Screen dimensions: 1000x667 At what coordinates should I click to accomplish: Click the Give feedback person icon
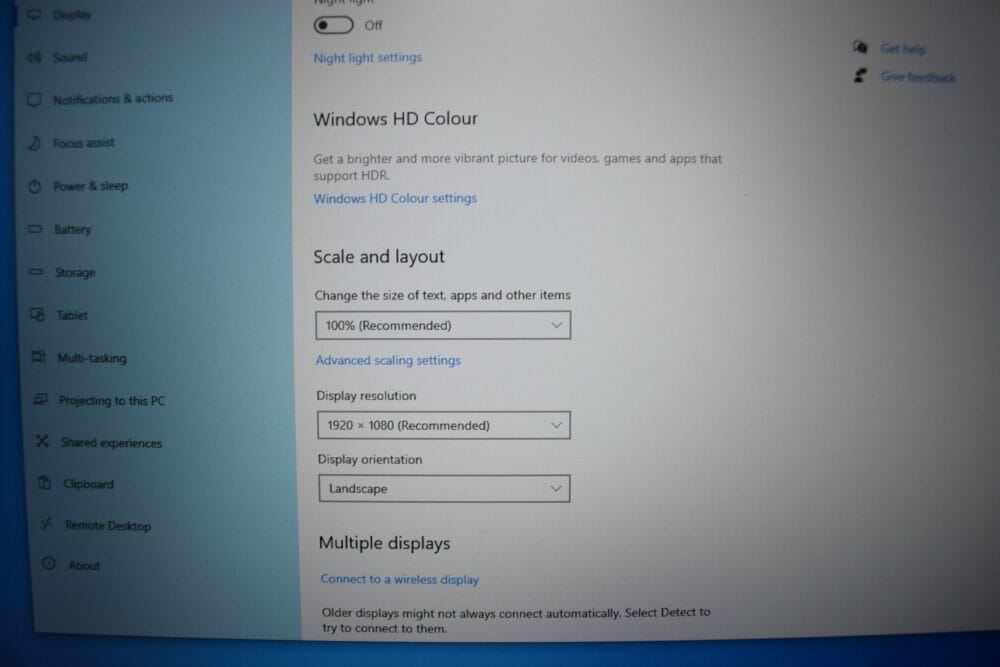860,76
